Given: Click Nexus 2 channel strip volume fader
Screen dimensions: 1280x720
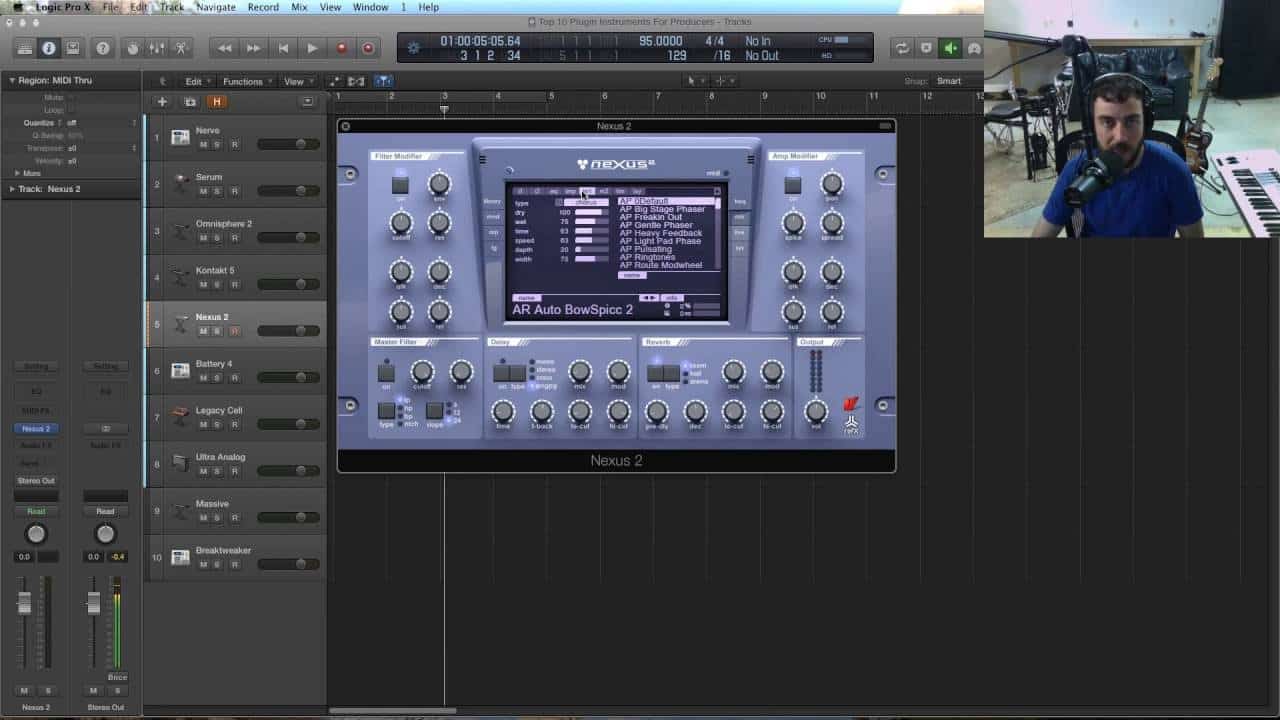Looking at the screenshot, I should pos(24,603).
